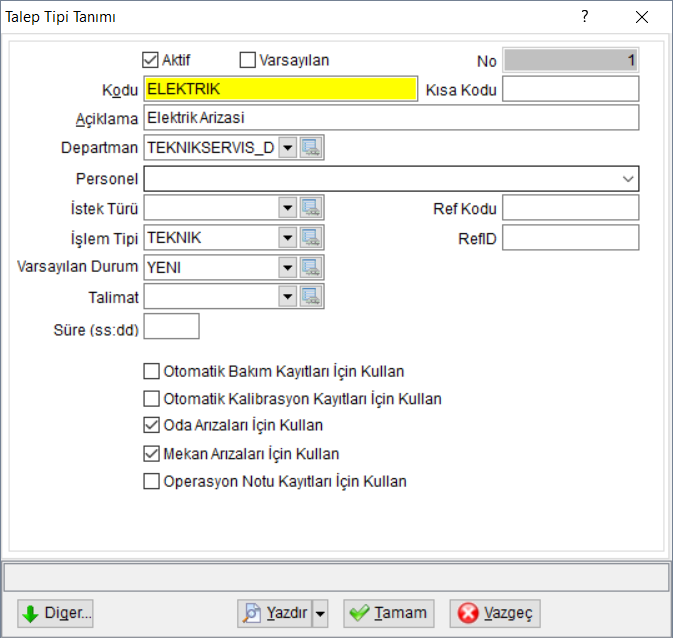Image resolution: width=673 pixels, height=638 pixels.
Task: Click the TEKNIK value in İşlem Tipi
Action: point(174,237)
